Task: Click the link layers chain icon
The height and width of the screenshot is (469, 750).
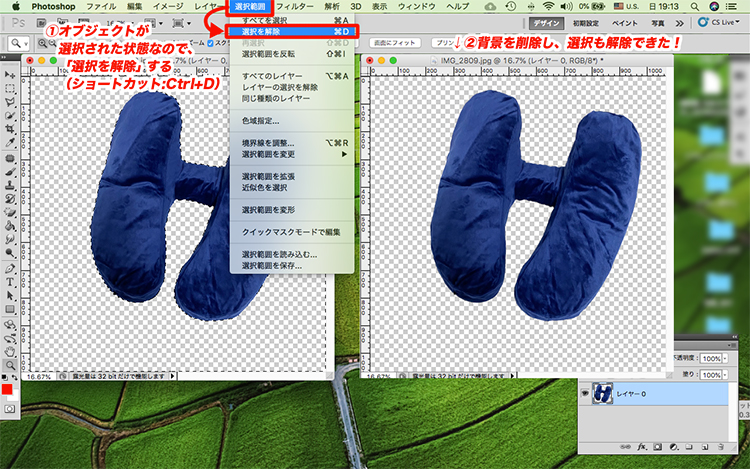Action: [x=625, y=447]
